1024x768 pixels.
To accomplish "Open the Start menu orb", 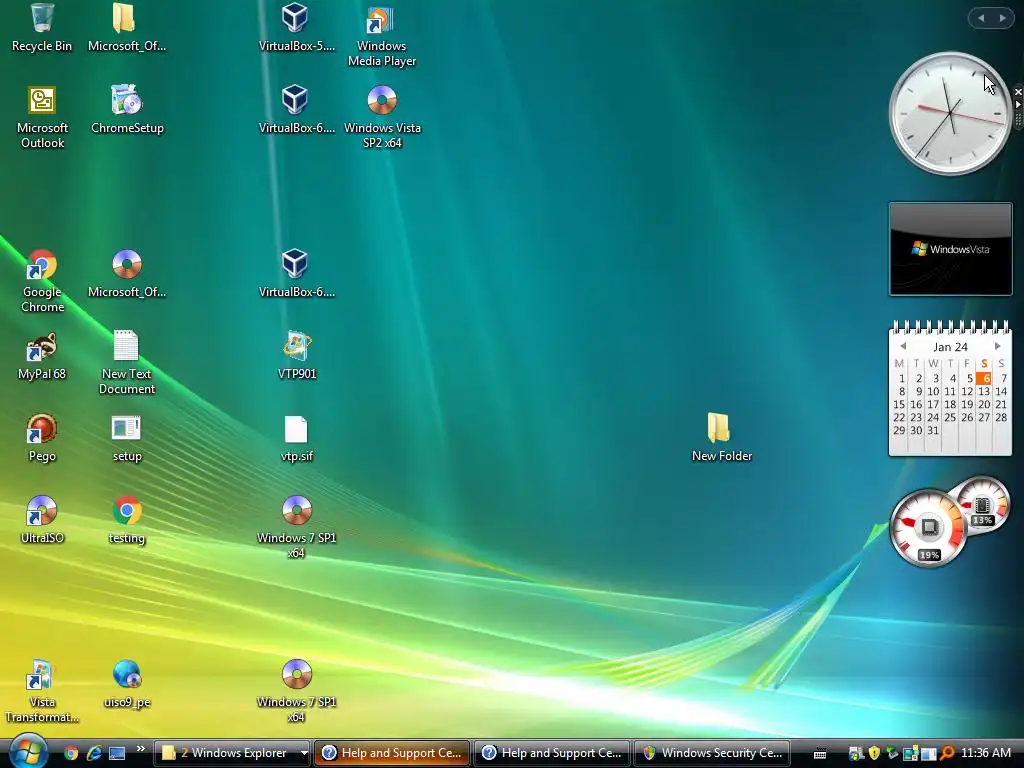I will pyautogui.click(x=27, y=751).
